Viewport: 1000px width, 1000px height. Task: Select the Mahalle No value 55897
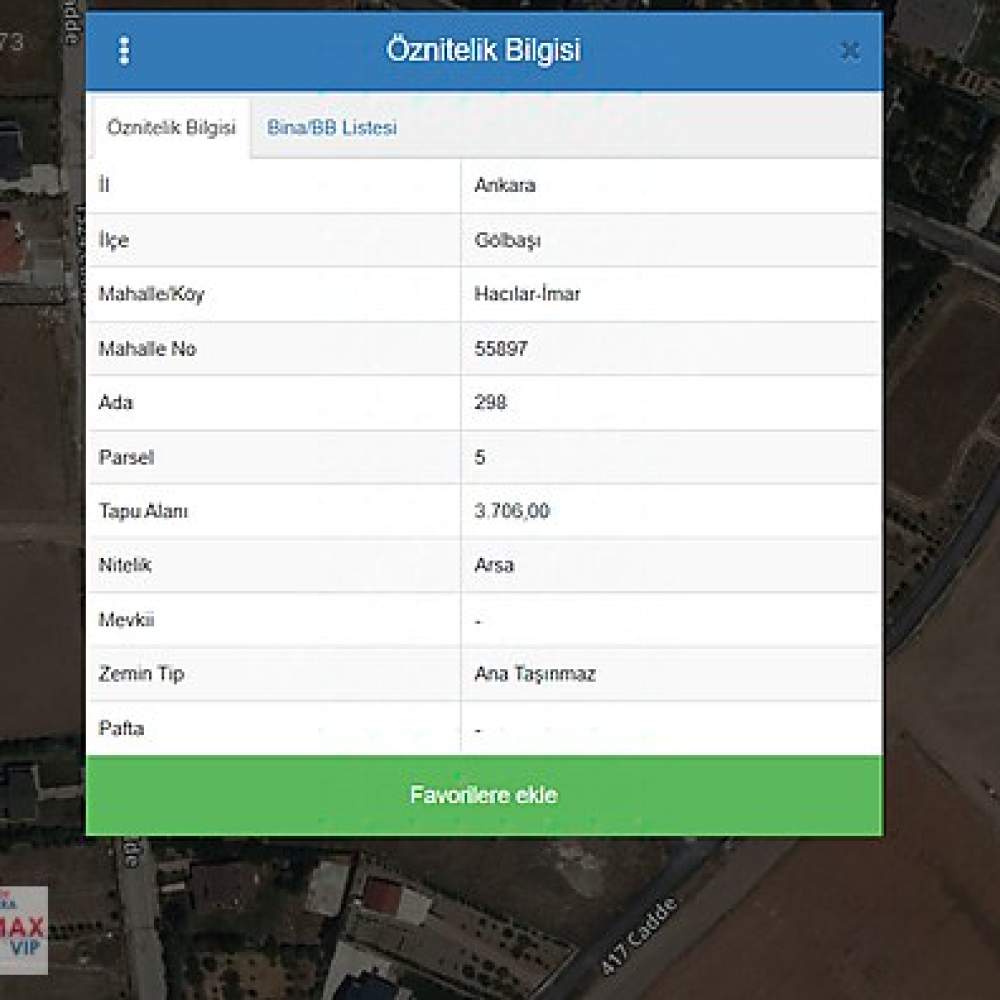tap(501, 349)
